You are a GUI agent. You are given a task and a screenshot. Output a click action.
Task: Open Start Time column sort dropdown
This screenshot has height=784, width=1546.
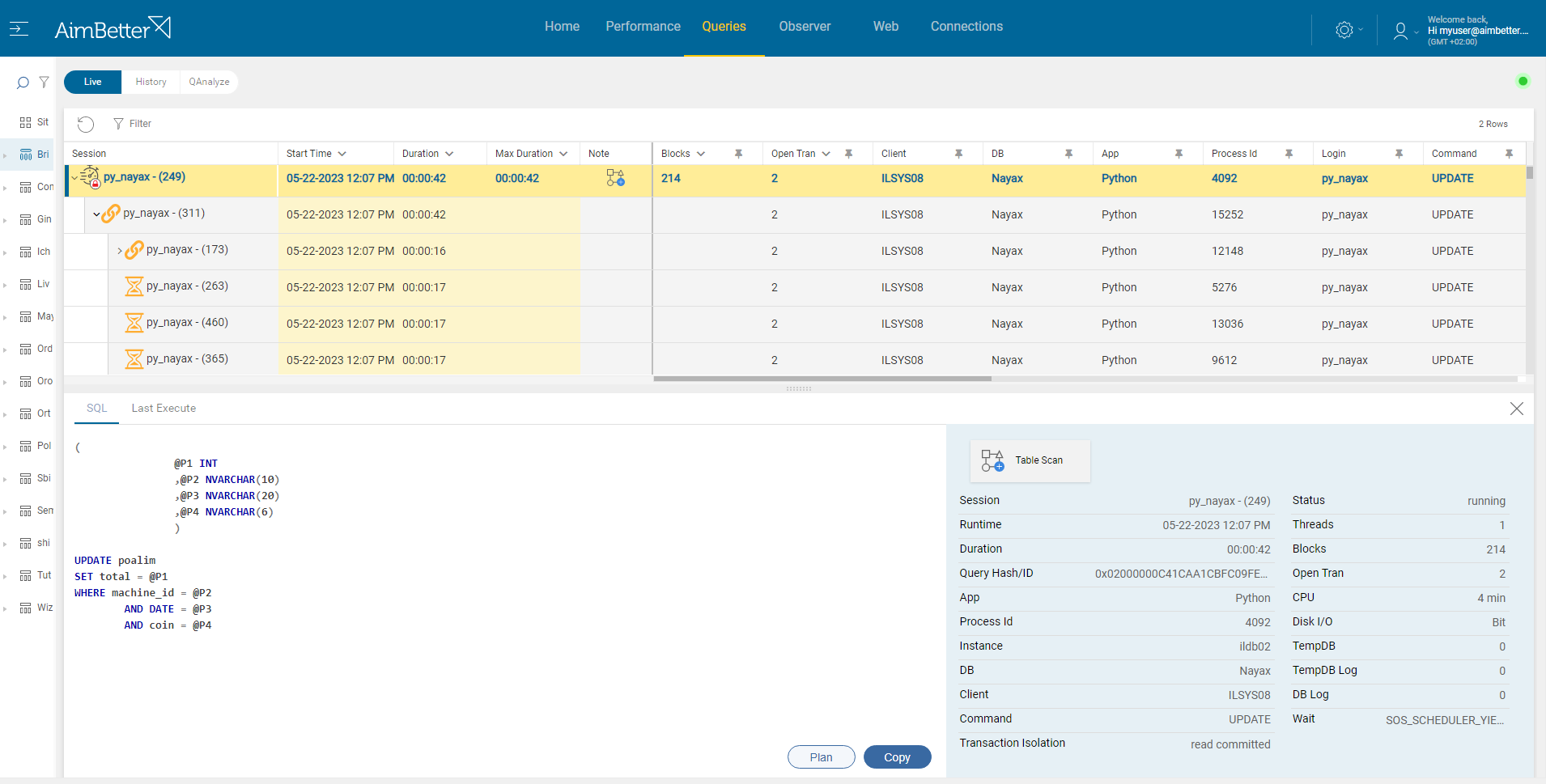[x=342, y=154]
